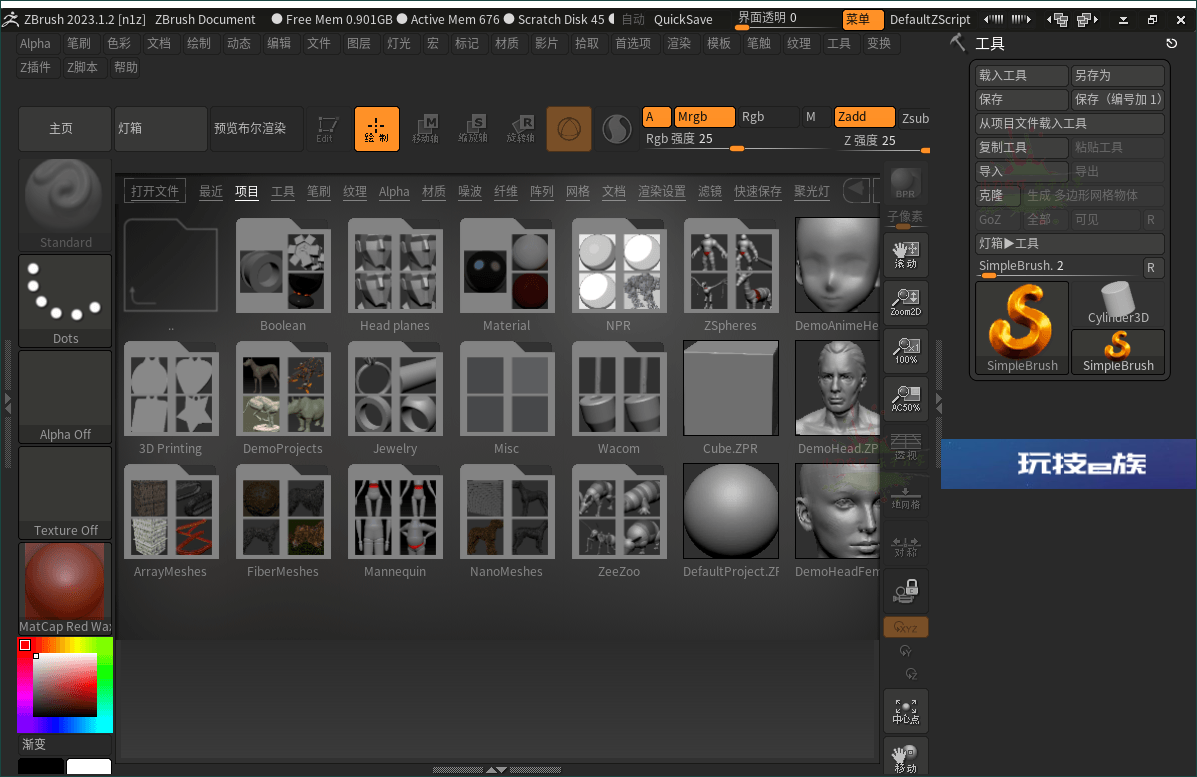The width and height of the screenshot is (1197, 777).
Task: Click the 移动 hand icon on right shelf
Action: [905, 757]
